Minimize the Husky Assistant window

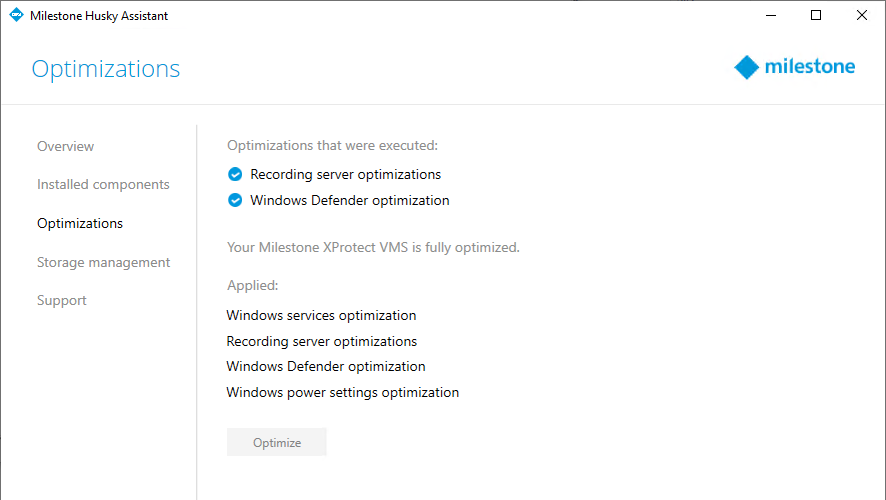[x=770, y=15]
